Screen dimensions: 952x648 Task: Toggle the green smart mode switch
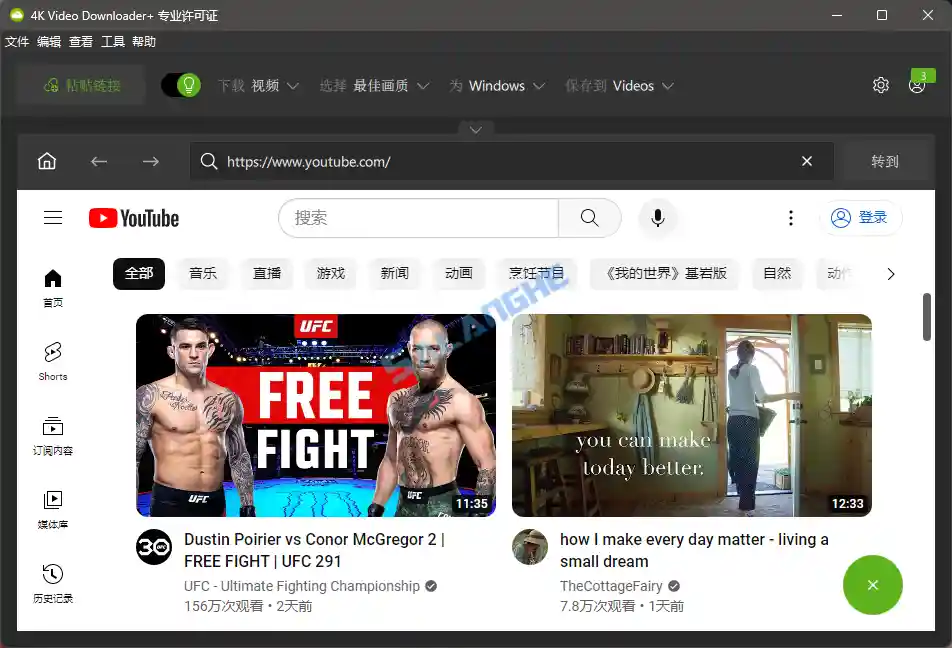(181, 85)
